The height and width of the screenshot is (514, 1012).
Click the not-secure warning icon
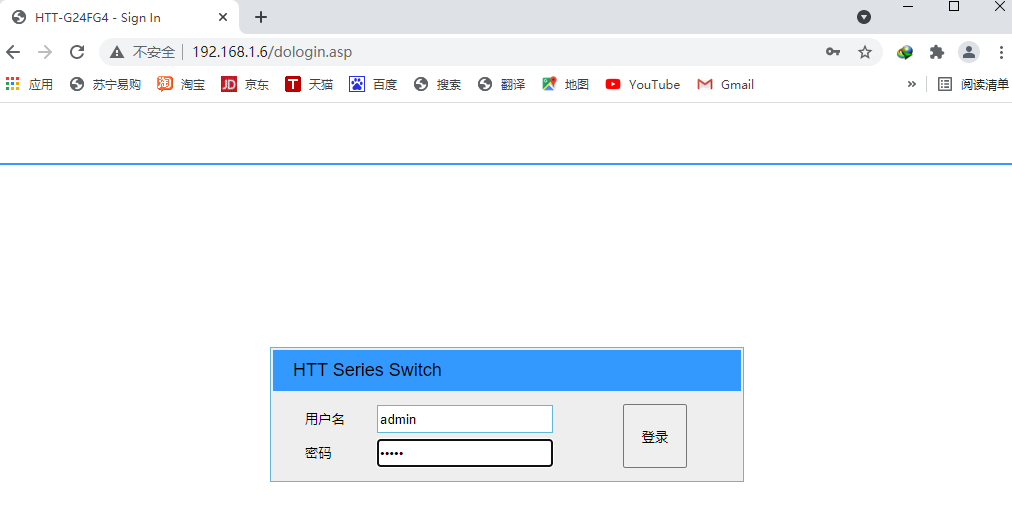(x=117, y=52)
